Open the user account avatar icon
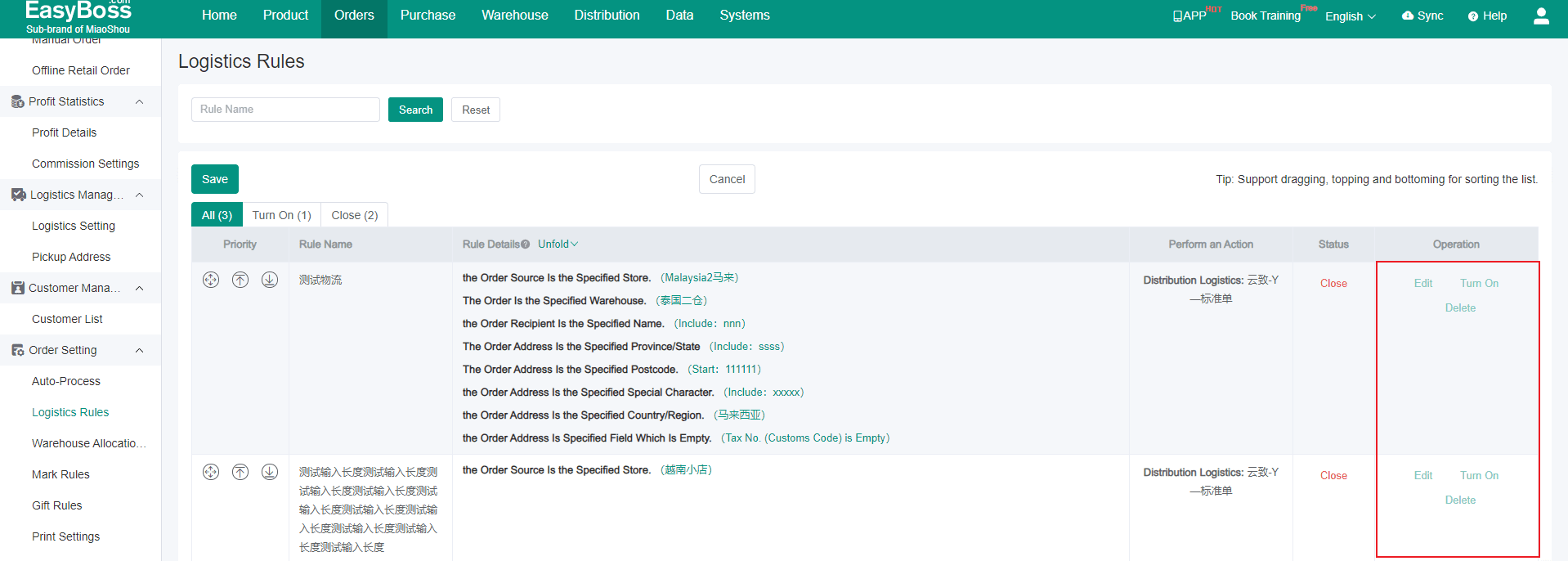1568x561 pixels. click(1541, 16)
